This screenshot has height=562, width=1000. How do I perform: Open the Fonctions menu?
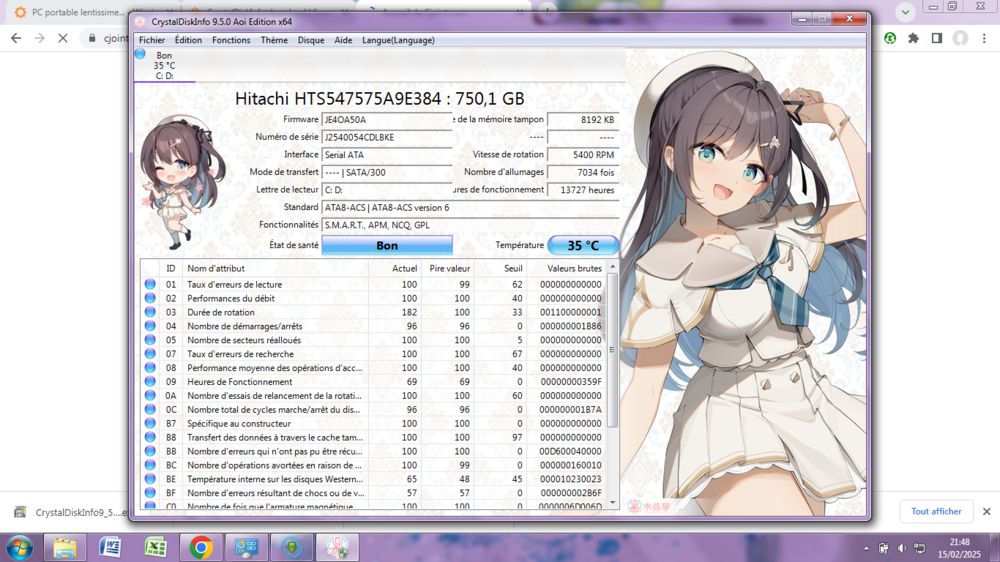231,40
